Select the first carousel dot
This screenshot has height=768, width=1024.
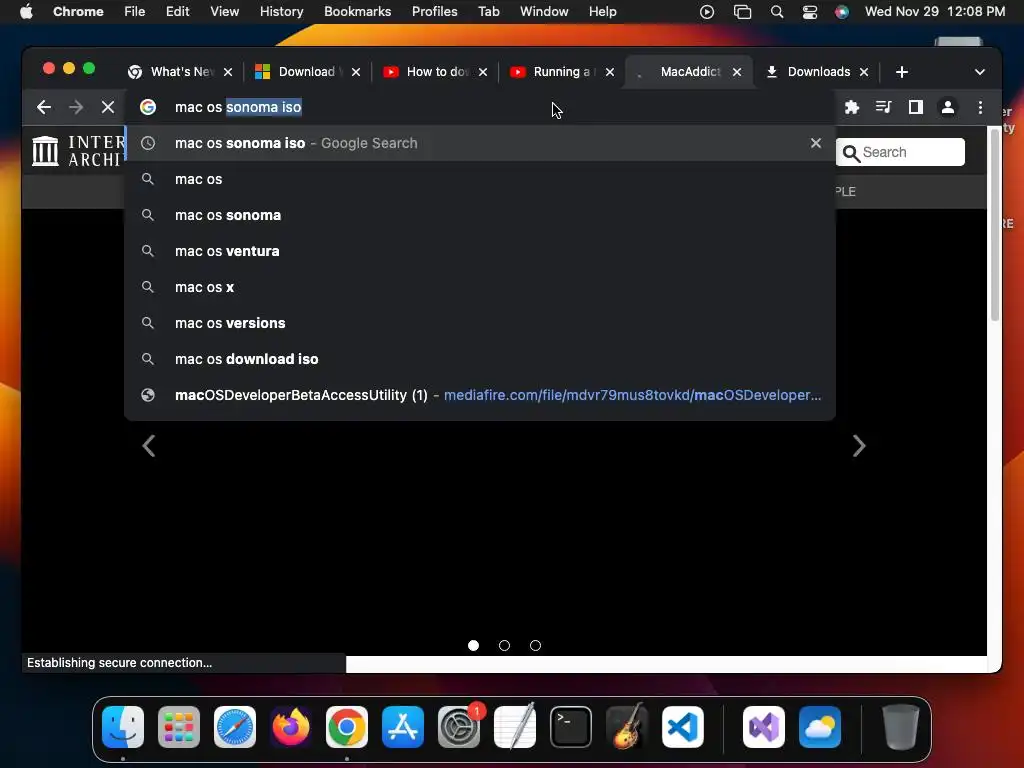pos(473,645)
